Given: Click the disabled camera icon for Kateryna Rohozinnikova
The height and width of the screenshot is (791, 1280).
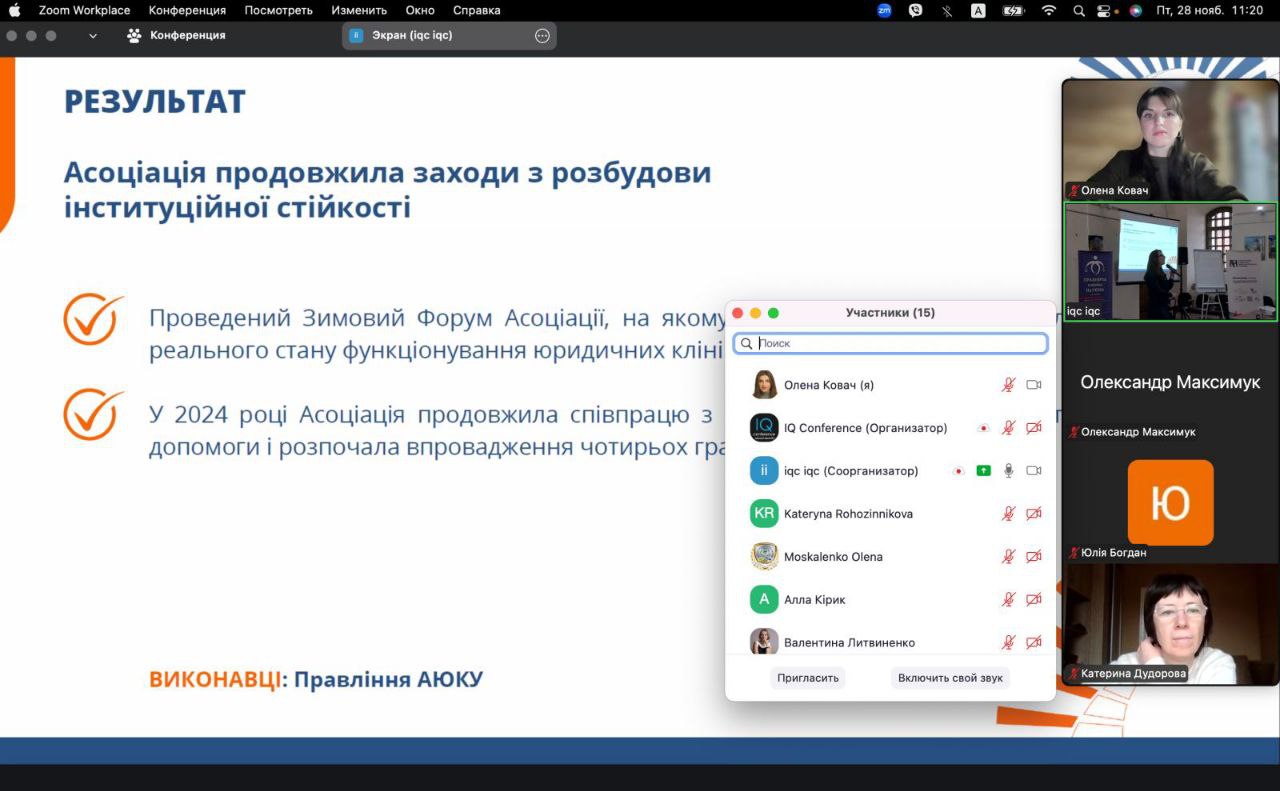Looking at the screenshot, I should pos(1034,514).
